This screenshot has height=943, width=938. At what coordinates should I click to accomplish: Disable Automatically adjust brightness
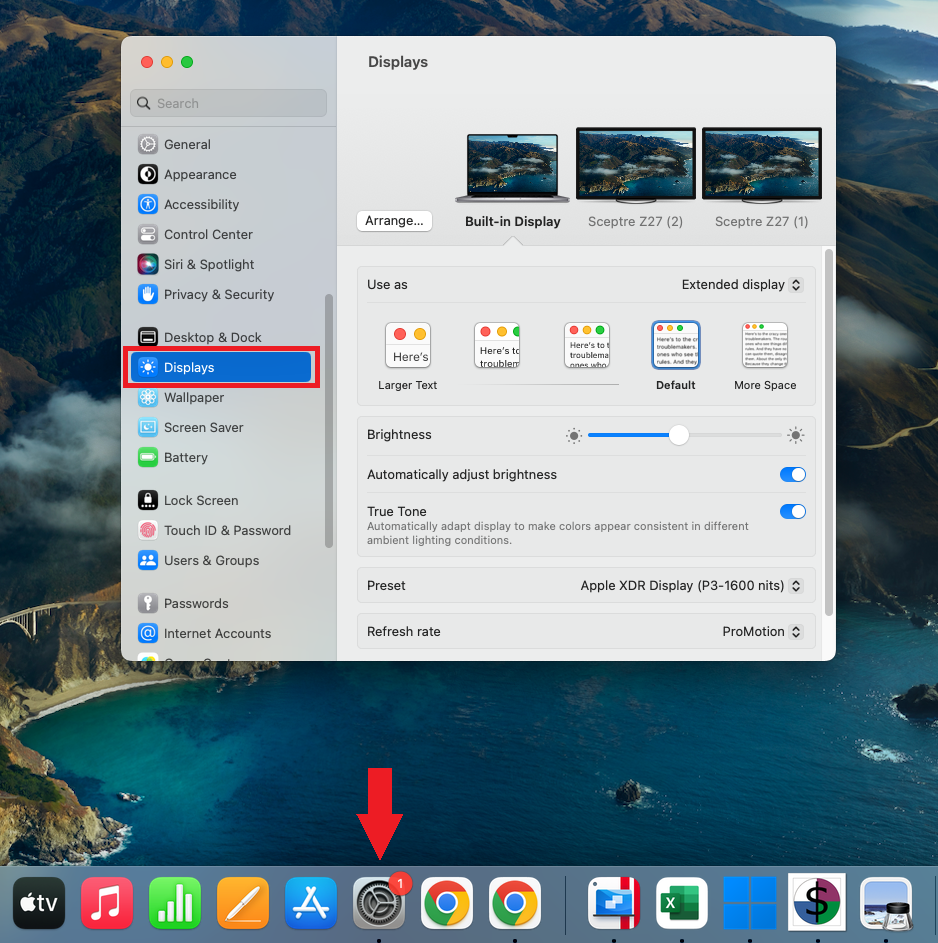click(792, 474)
